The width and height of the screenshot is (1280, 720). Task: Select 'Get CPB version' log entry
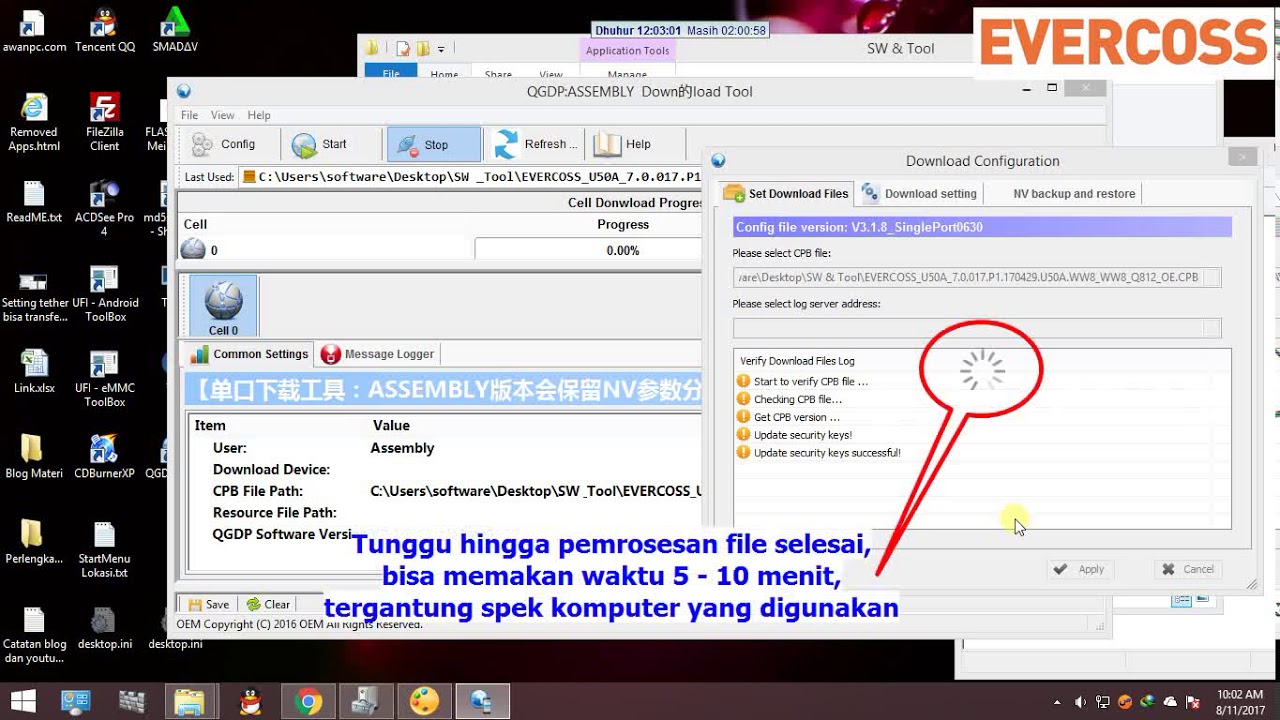[x=788, y=417]
